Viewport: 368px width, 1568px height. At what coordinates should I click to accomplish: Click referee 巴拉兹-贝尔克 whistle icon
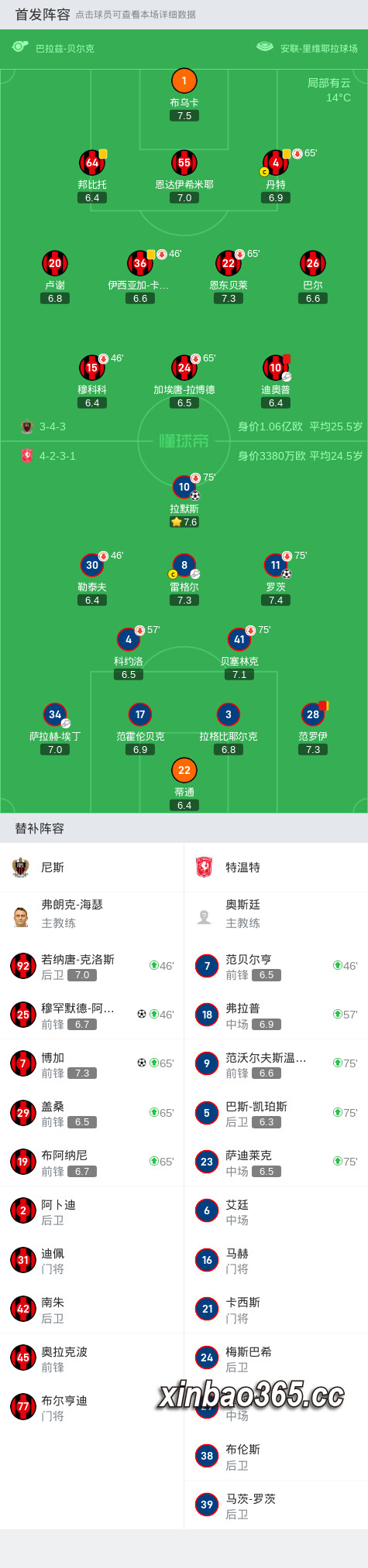click(20, 47)
